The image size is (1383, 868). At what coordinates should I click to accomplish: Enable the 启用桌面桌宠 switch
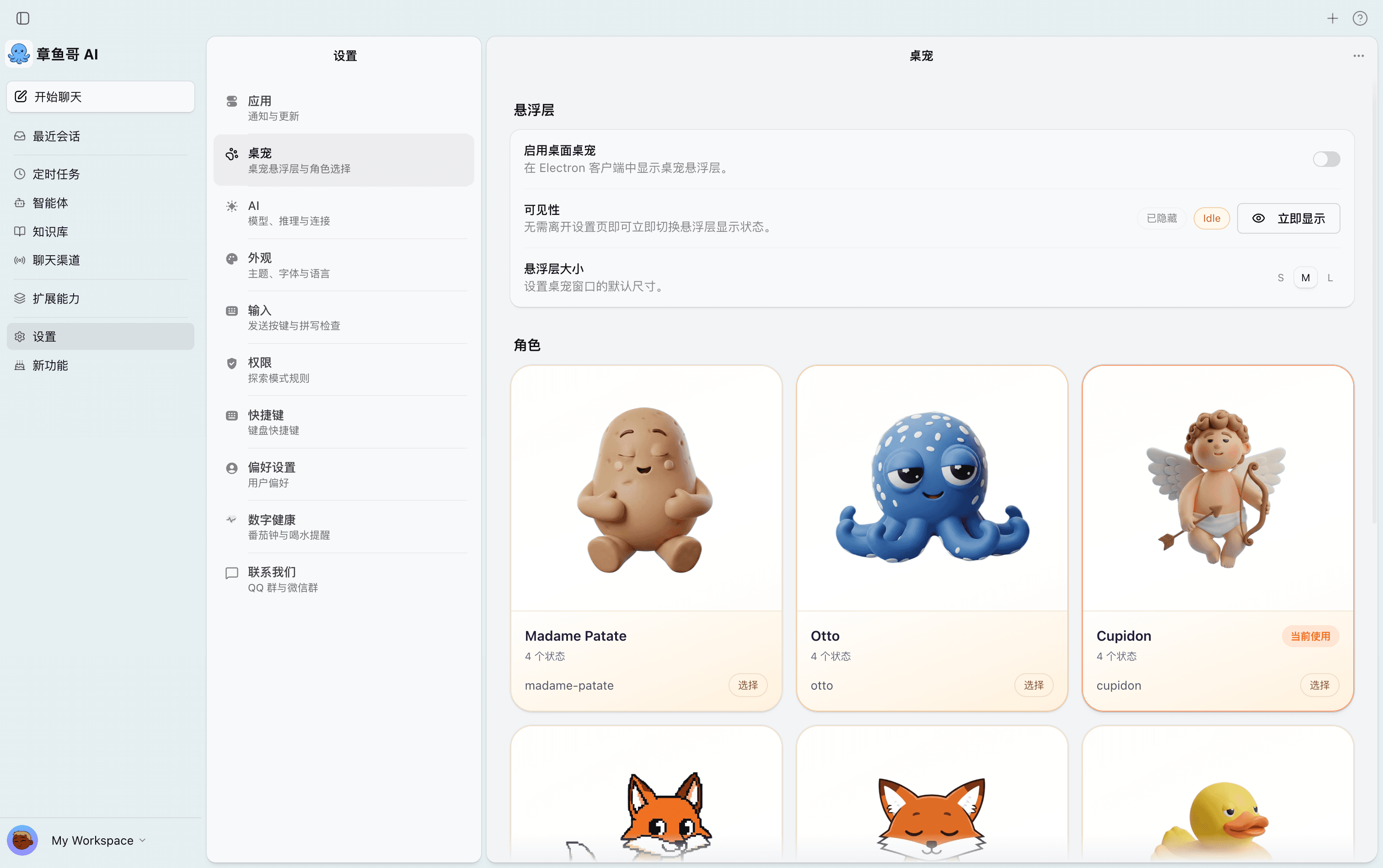pyautogui.click(x=1327, y=159)
